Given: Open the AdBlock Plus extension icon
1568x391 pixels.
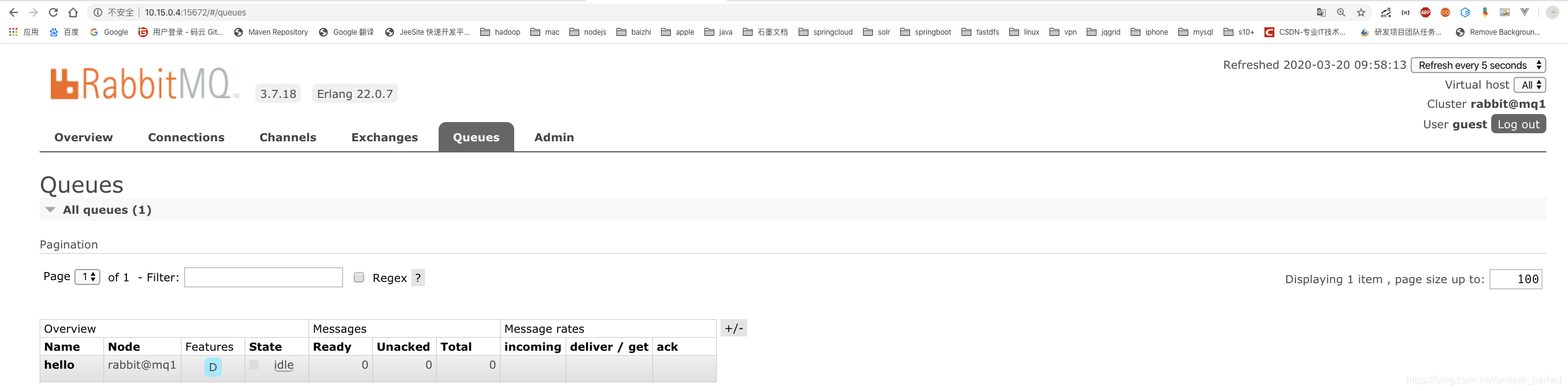Looking at the screenshot, I should (1426, 12).
